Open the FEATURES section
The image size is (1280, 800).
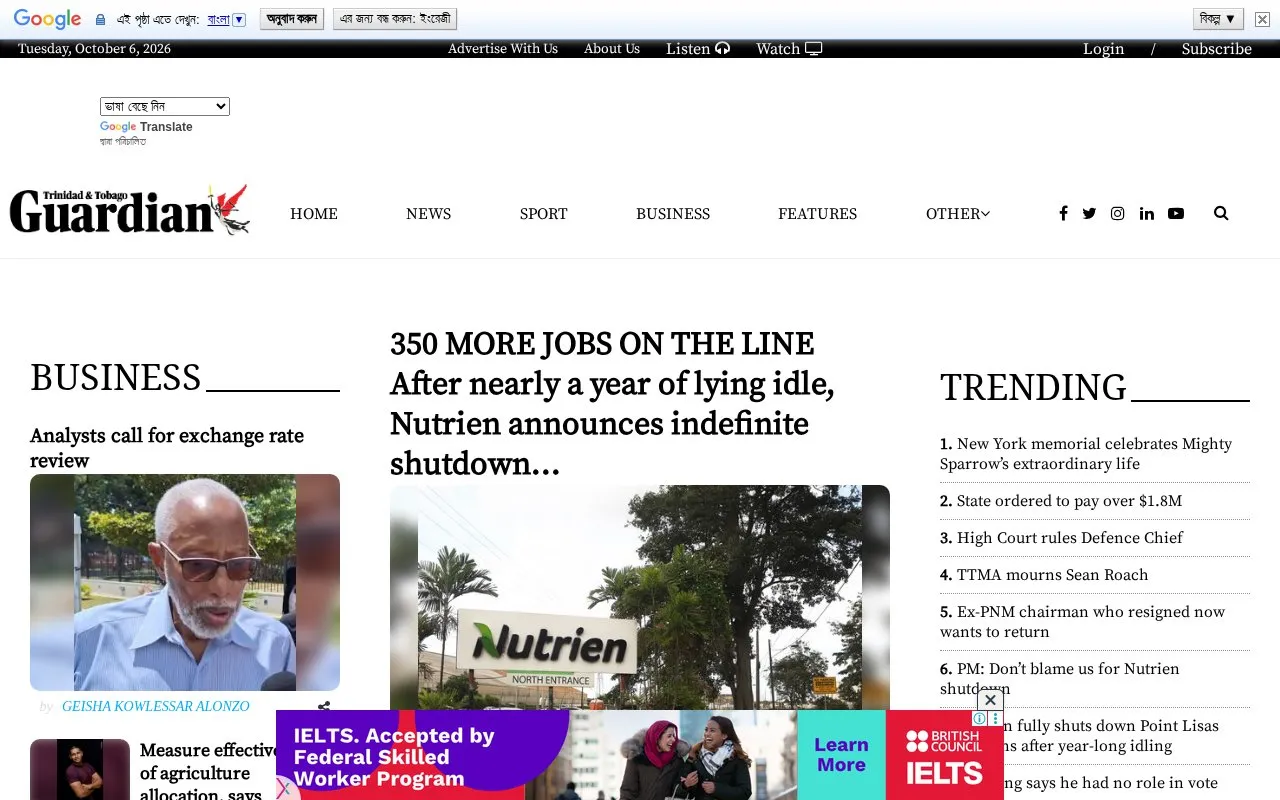pyautogui.click(x=817, y=213)
